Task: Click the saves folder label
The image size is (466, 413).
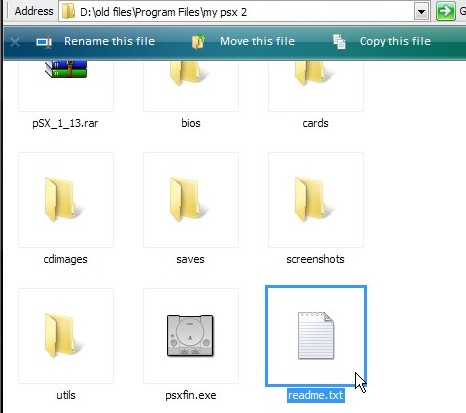Action: click(x=190, y=259)
